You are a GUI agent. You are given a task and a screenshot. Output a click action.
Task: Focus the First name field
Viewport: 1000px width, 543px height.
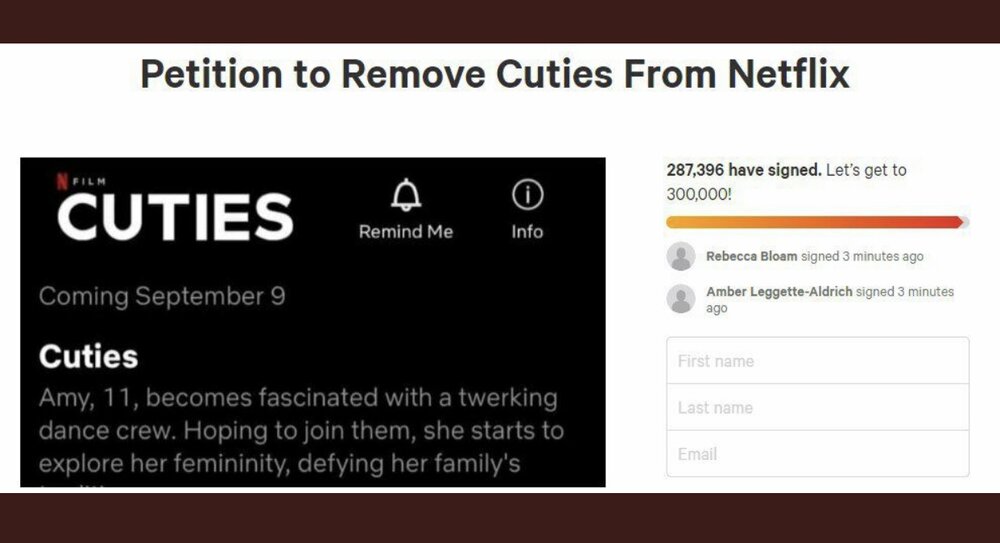click(818, 361)
